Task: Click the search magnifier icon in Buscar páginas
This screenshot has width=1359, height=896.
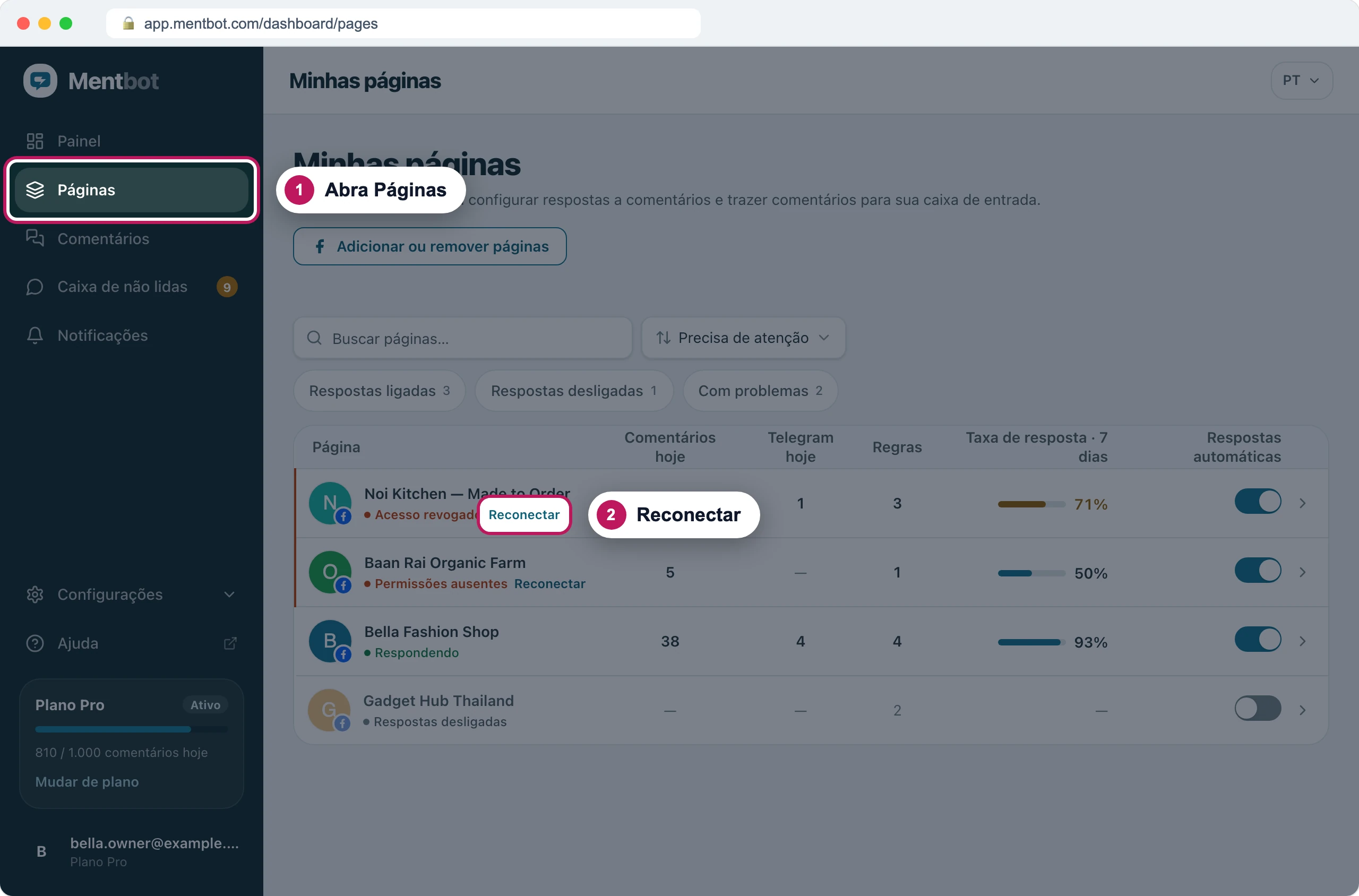Action: [314, 338]
